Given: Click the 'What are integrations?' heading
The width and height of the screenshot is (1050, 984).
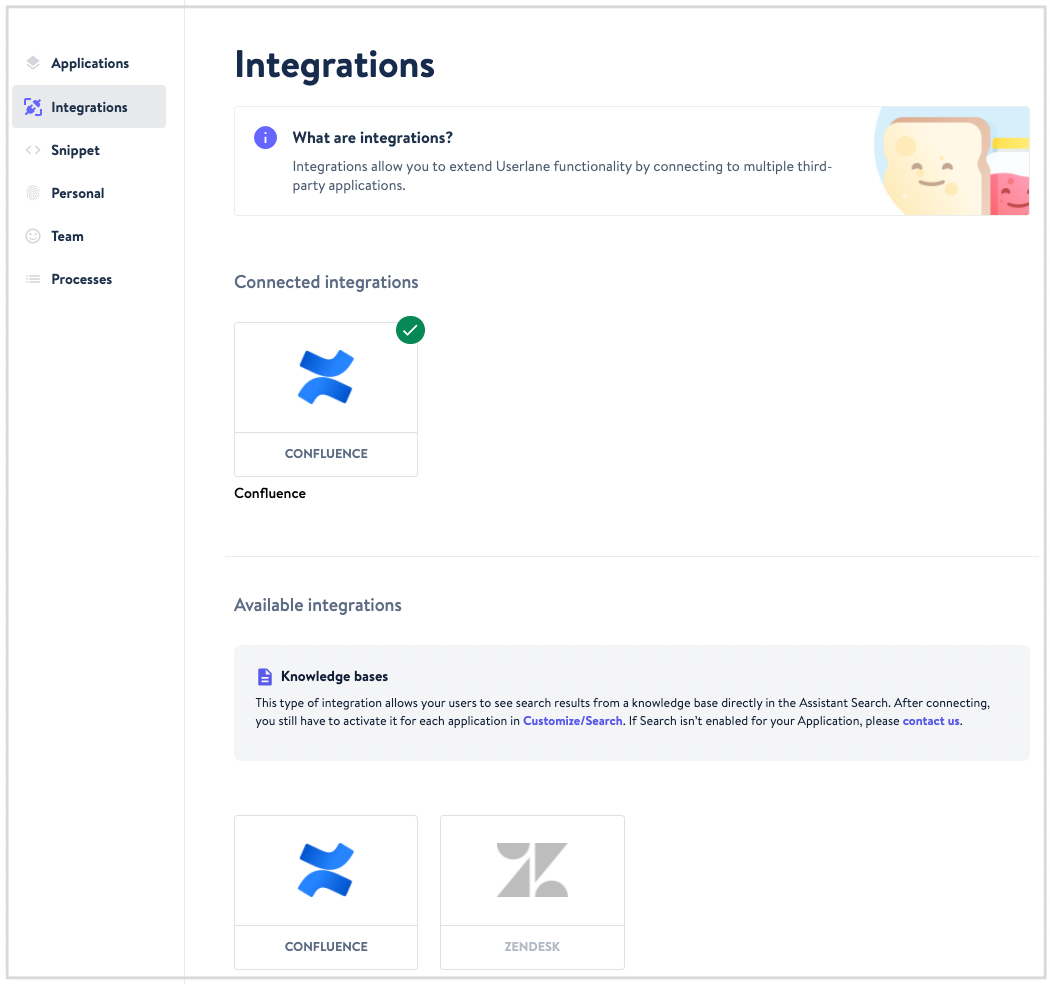Looking at the screenshot, I should tap(372, 137).
